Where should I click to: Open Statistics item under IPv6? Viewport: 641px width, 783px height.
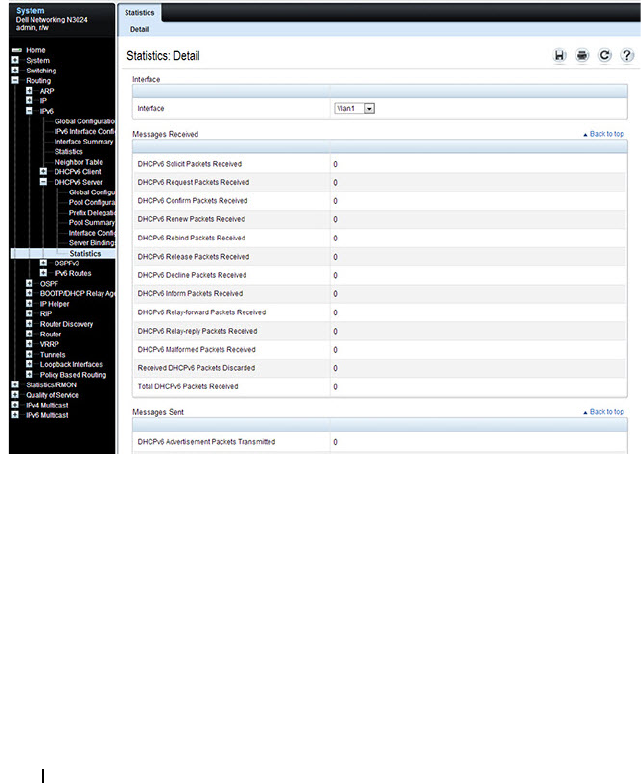(68, 151)
